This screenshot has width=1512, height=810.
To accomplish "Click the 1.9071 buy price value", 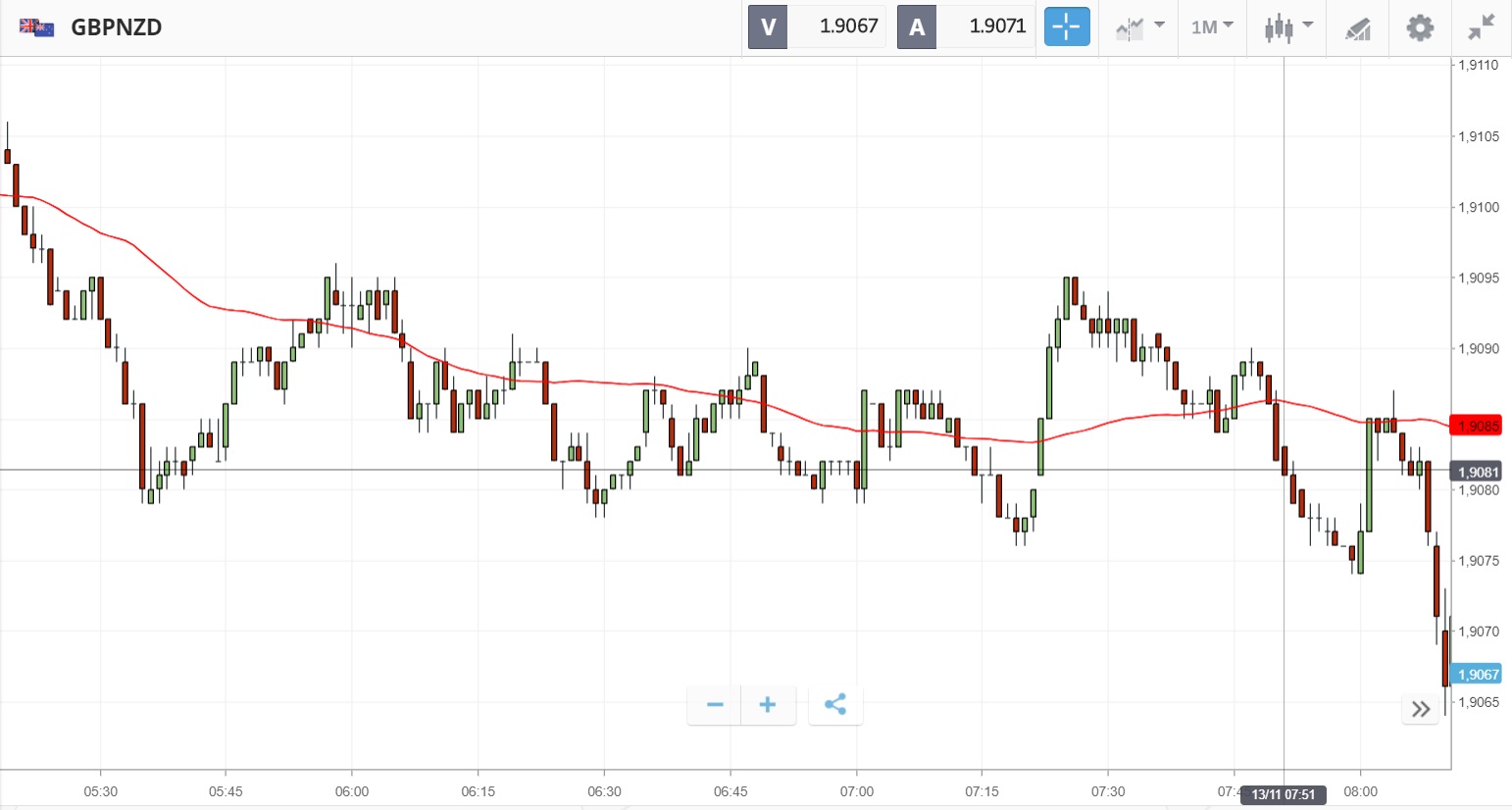I will 997,26.
